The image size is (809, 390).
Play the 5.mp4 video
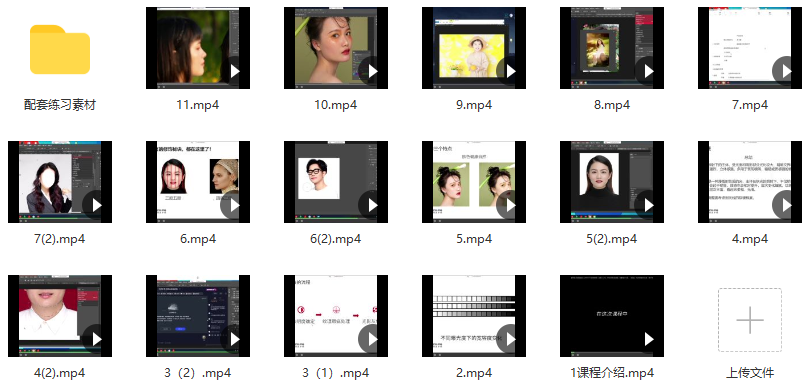tap(511, 205)
